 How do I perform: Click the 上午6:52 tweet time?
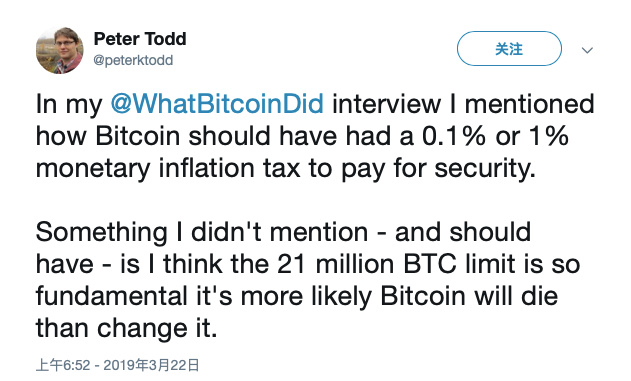tap(63, 365)
